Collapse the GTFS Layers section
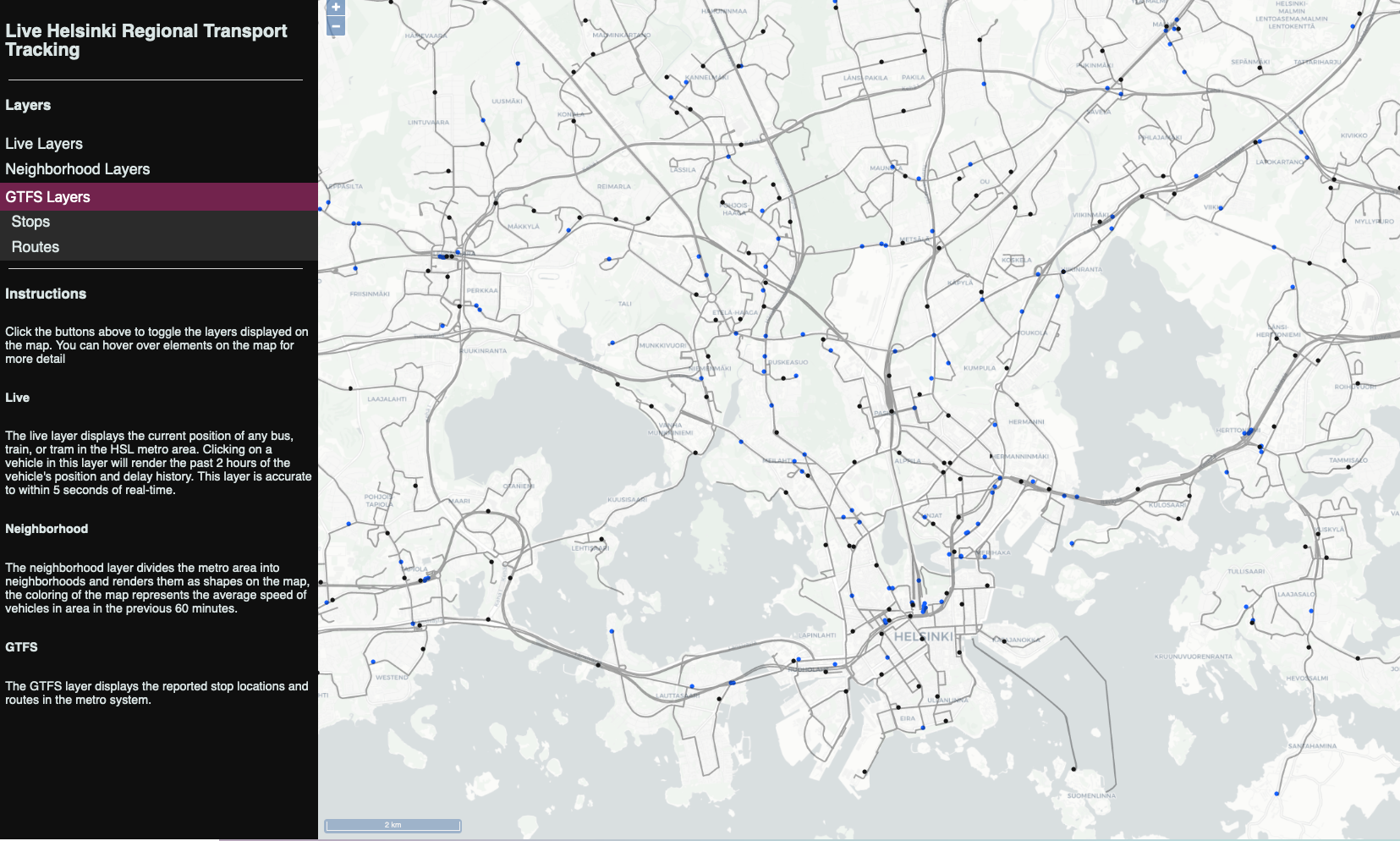This screenshot has height=841, width=1400. (x=159, y=197)
